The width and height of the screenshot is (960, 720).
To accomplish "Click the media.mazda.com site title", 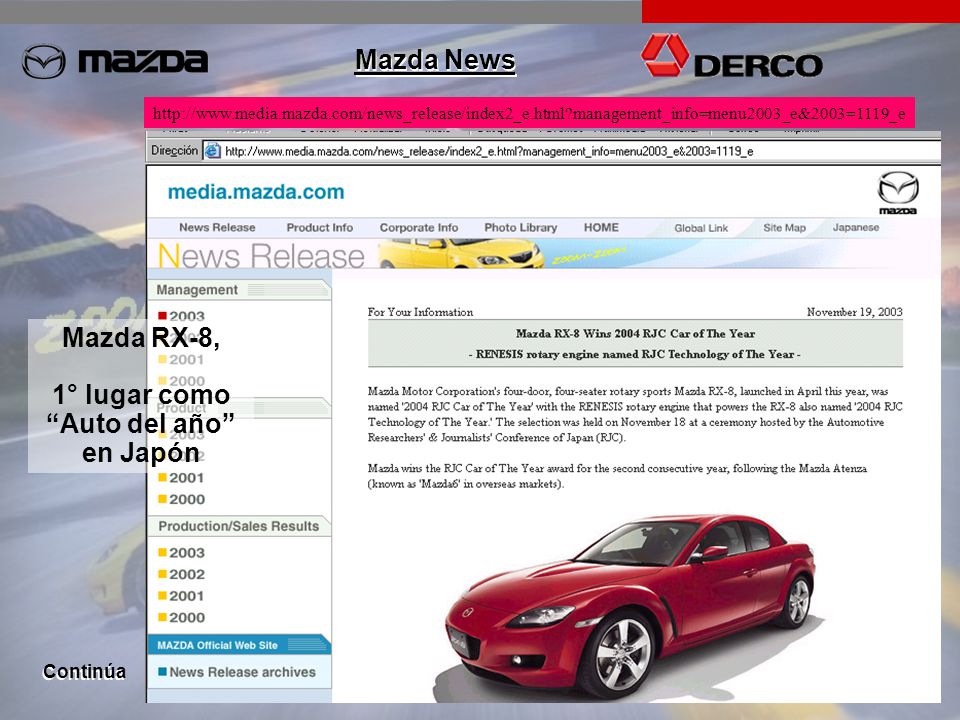I will (256, 192).
